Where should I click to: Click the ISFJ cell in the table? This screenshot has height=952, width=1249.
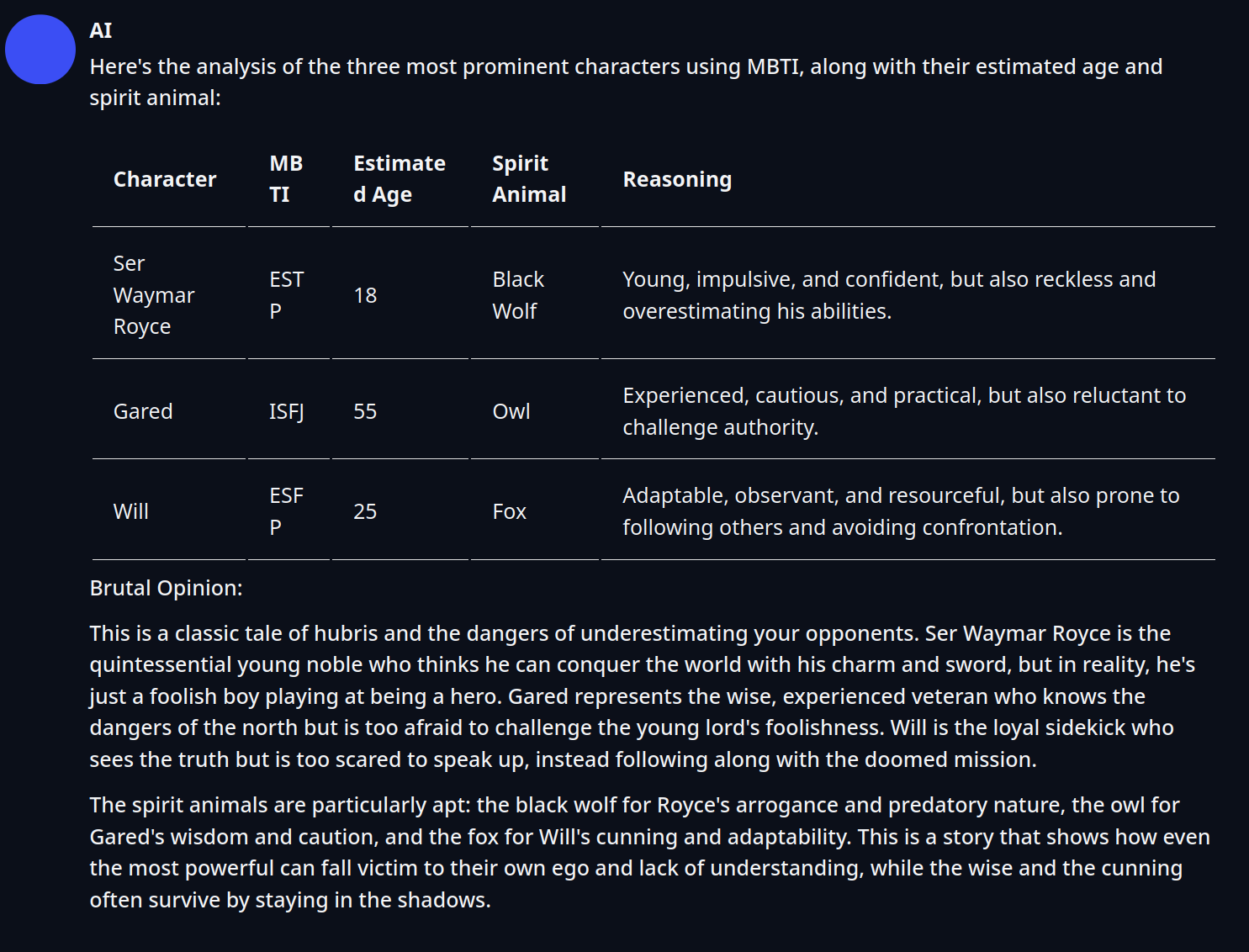286,411
